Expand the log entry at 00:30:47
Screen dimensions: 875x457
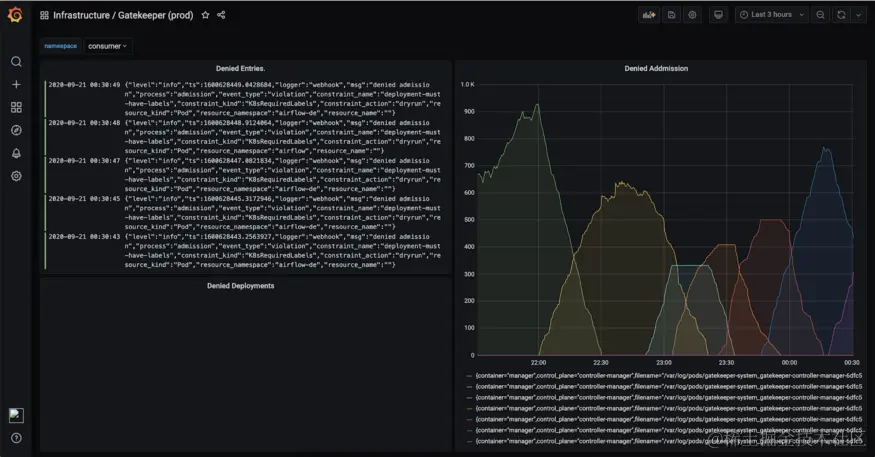tap(244, 175)
